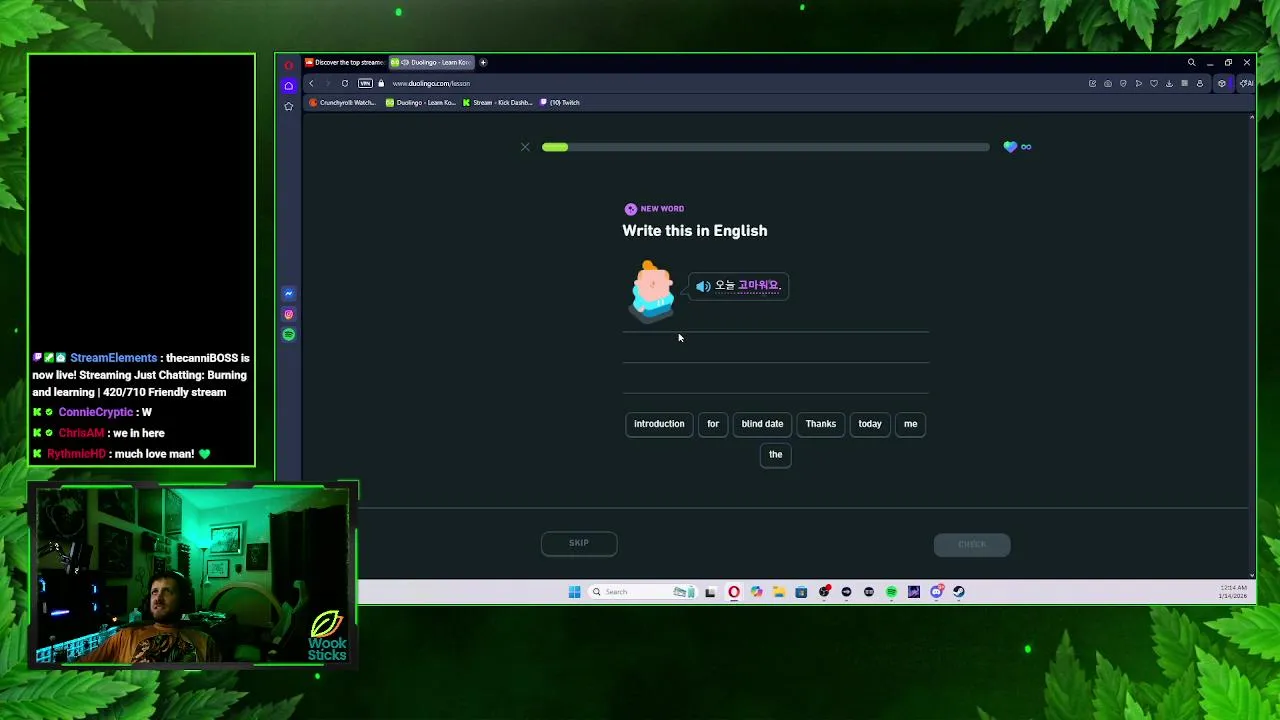This screenshot has width=1280, height=720.
Task: Open the browser tab search magnifier
Action: [1191, 62]
